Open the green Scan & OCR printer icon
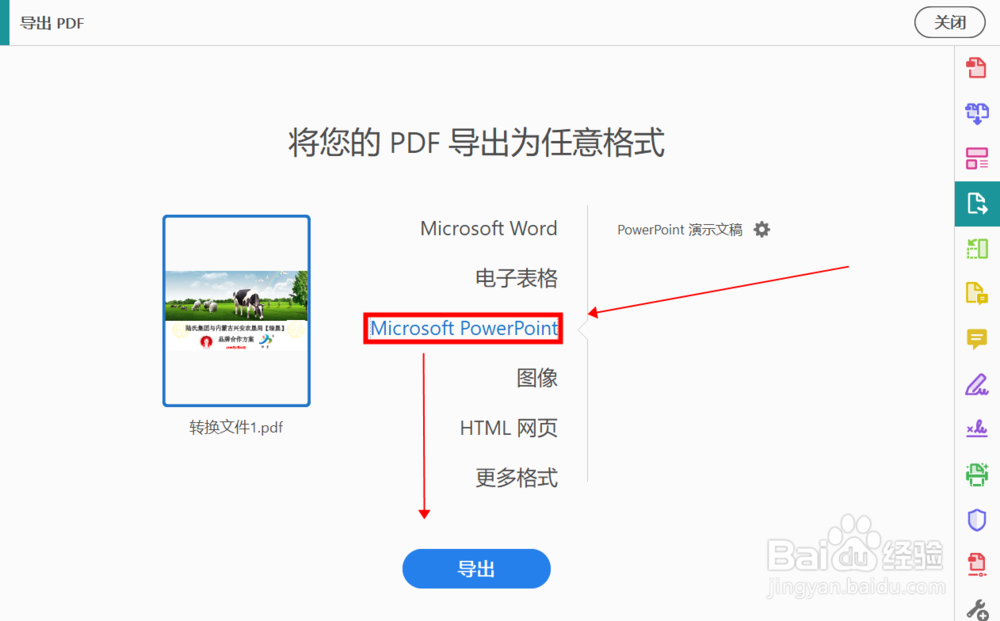 pos(976,474)
